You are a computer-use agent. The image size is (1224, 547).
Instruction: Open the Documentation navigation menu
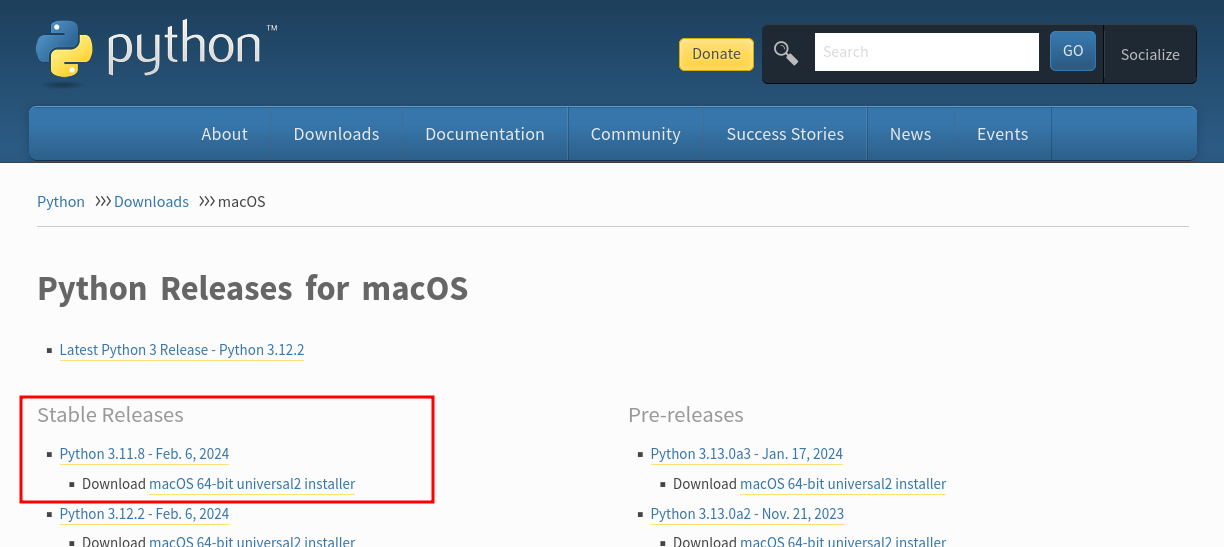pos(484,134)
